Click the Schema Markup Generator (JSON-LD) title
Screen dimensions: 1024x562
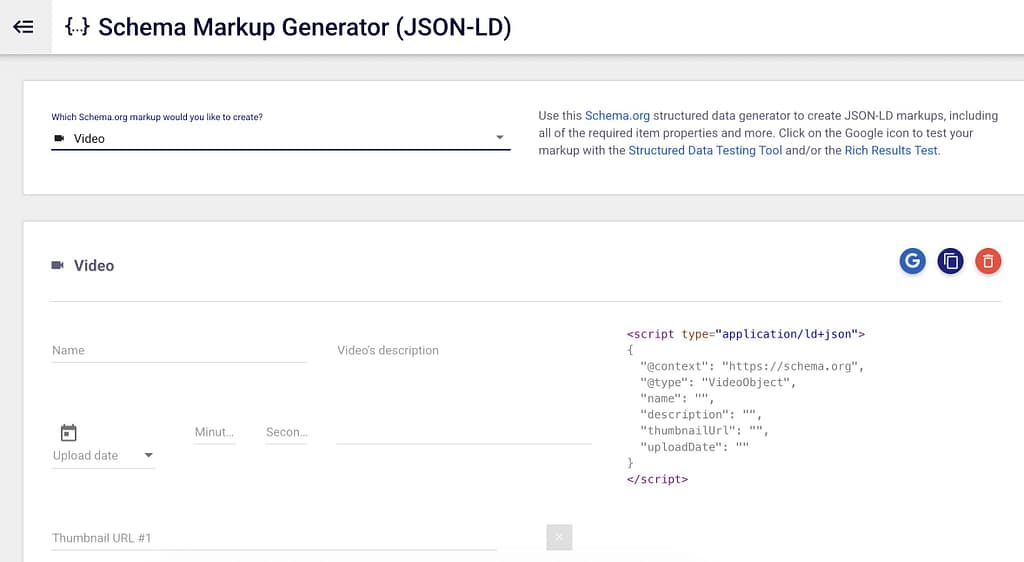304,27
